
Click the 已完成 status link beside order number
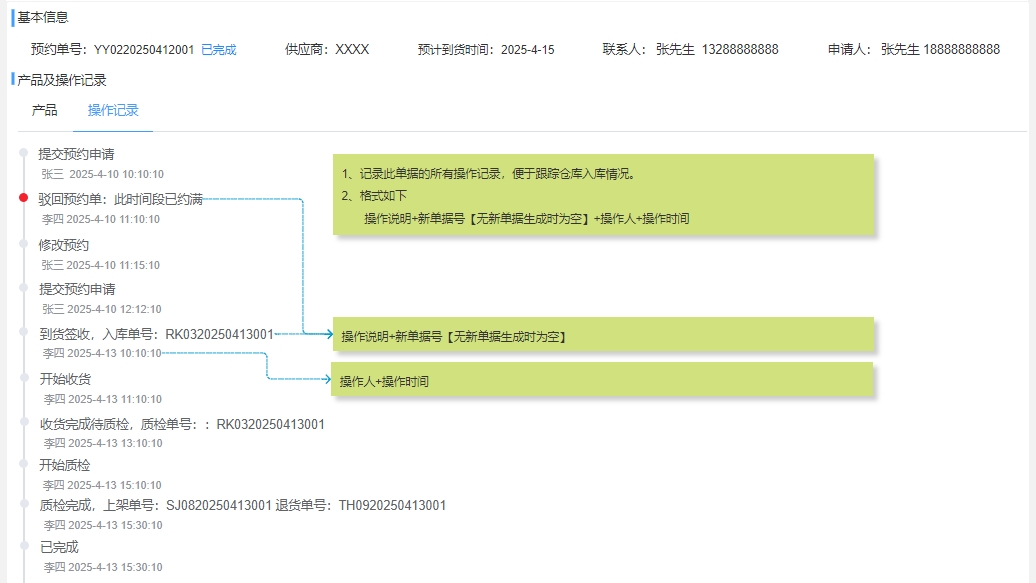tap(219, 50)
